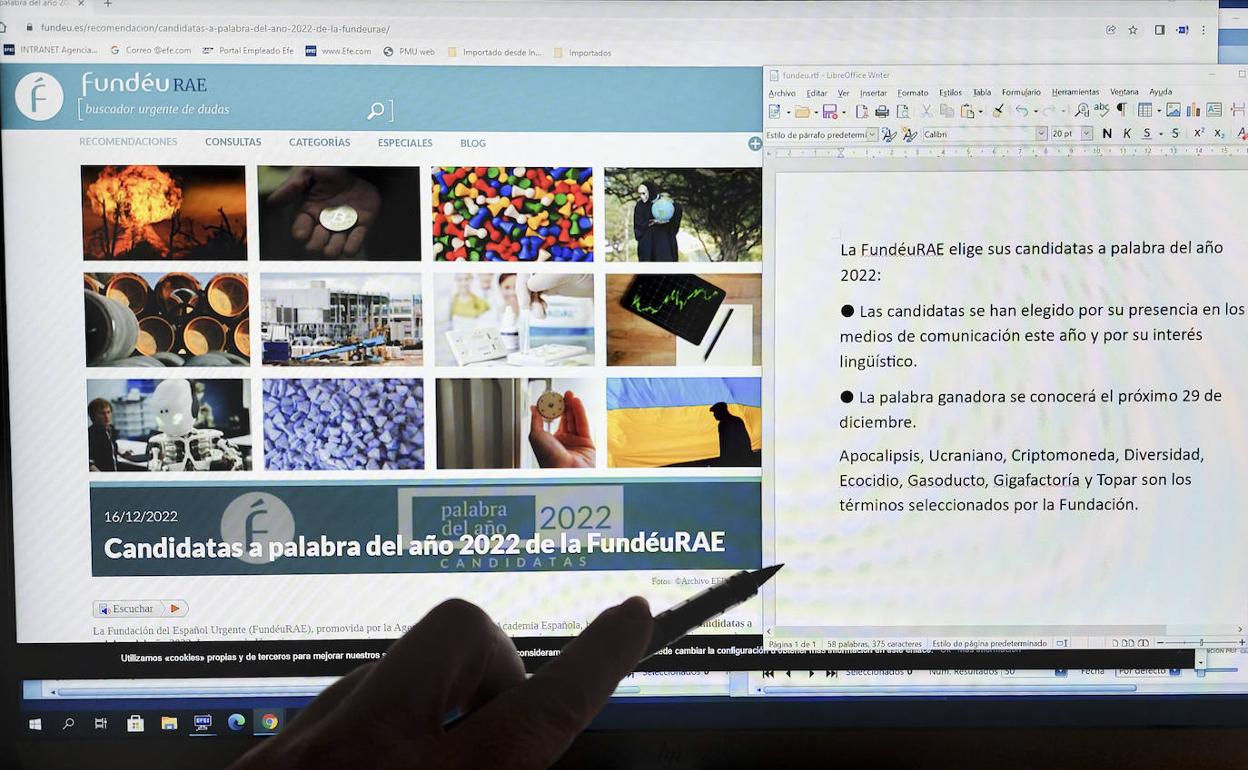Click the undo arrow in Writer toolbar
The image size is (1248, 770).
coord(1020,111)
